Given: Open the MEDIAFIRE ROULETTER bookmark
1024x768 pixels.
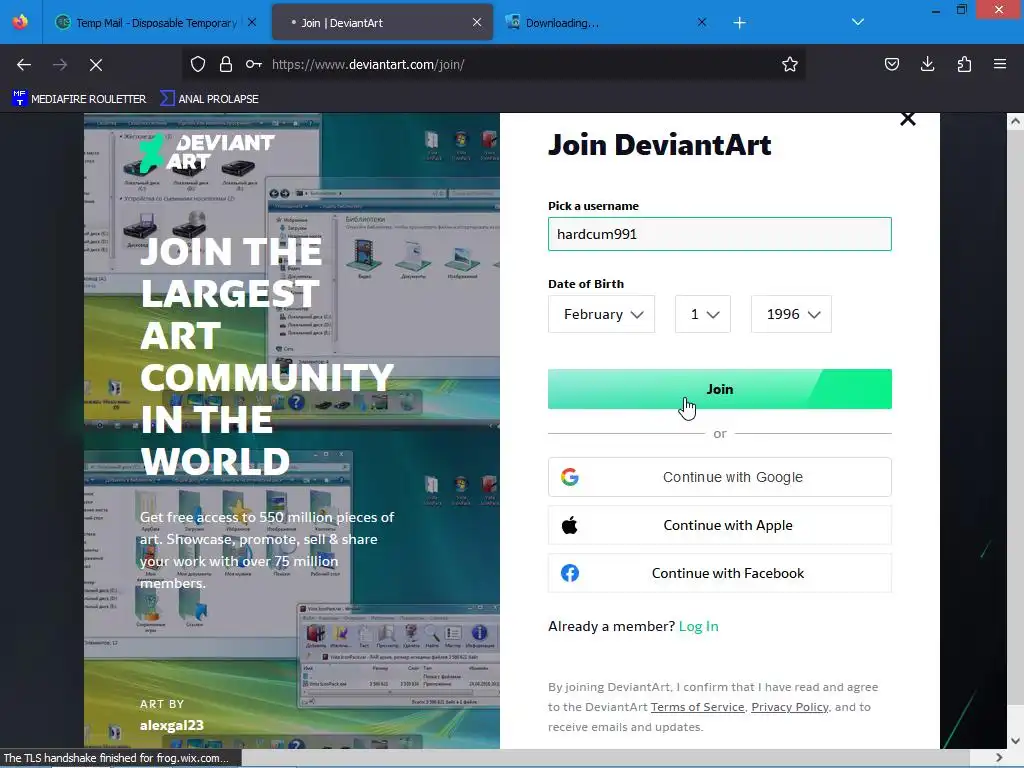Looking at the screenshot, I should 79,99.
